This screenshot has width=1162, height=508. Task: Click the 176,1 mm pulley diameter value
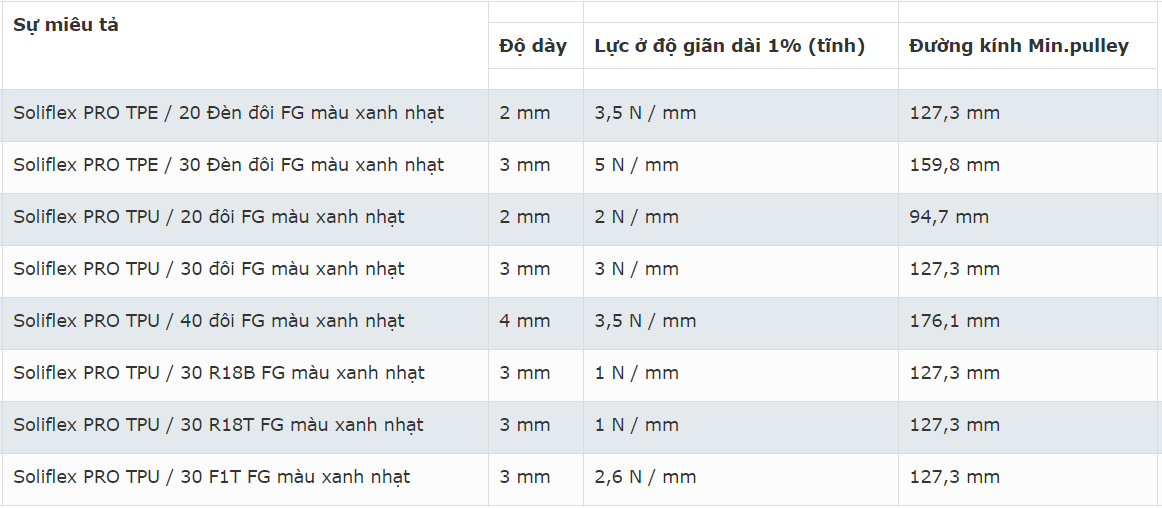pyautogui.click(x=954, y=321)
